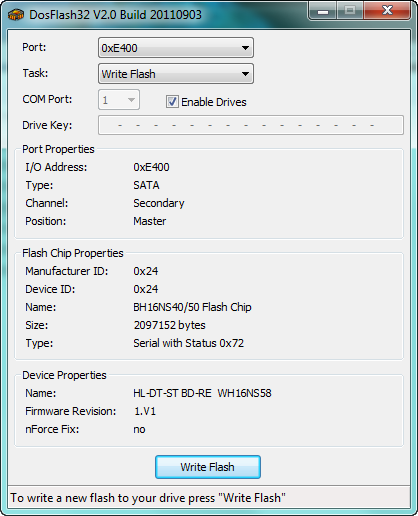418x516 pixels.
Task: Click the I/O Address value 0xE400
Action: click(x=151, y=167)
